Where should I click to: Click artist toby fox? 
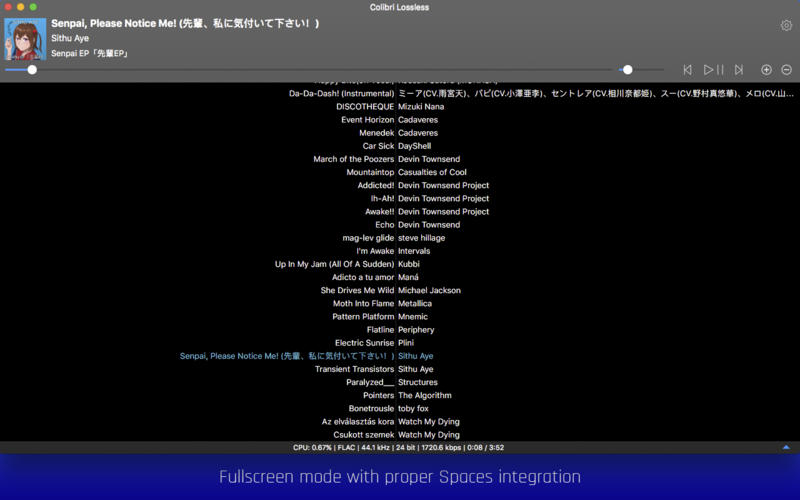click(x=413, y=409)
